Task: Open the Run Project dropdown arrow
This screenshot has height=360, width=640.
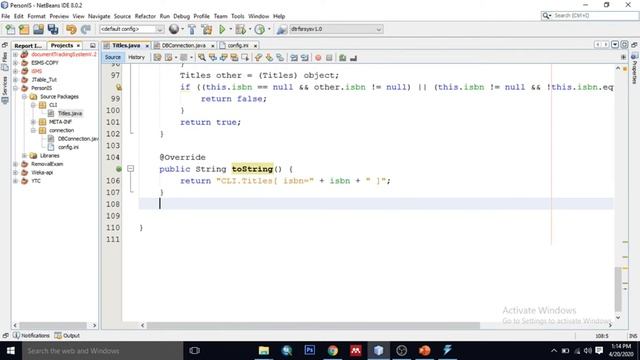Action: [x=230, y=29]
